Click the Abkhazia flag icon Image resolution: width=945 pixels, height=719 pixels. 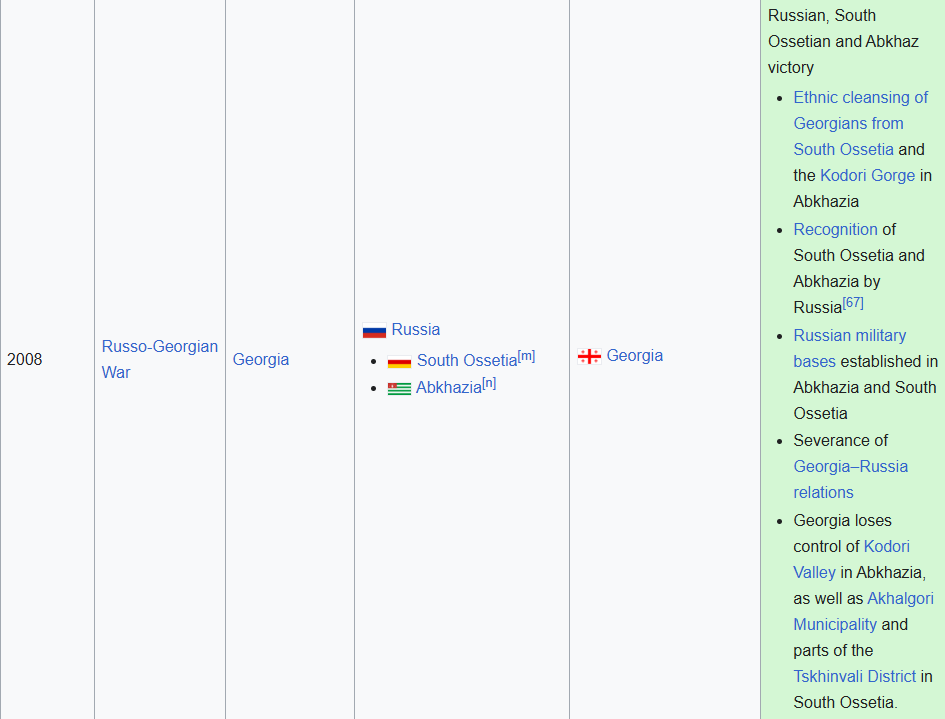tap(399, 389)
